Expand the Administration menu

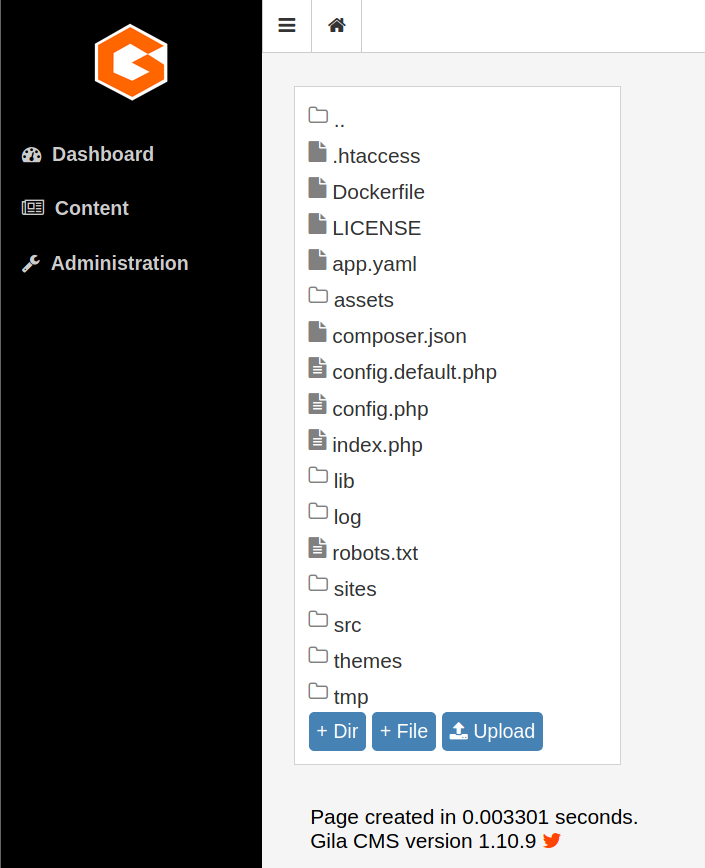pos(119,263)
